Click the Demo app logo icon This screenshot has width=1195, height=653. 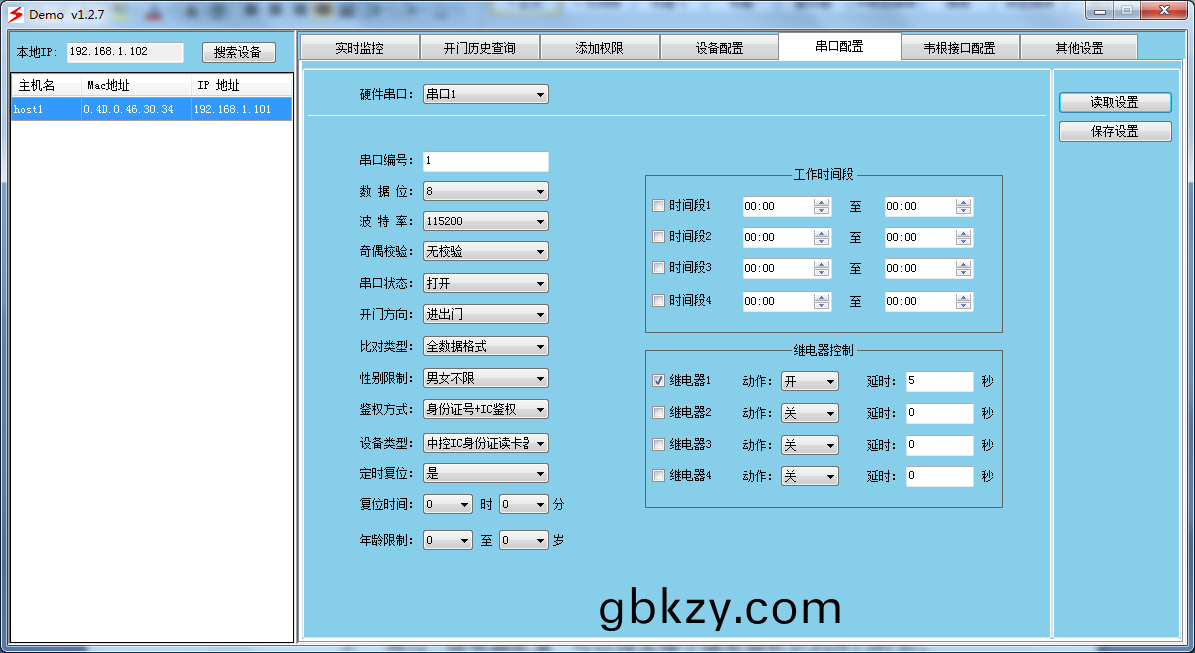coord(15,14)
